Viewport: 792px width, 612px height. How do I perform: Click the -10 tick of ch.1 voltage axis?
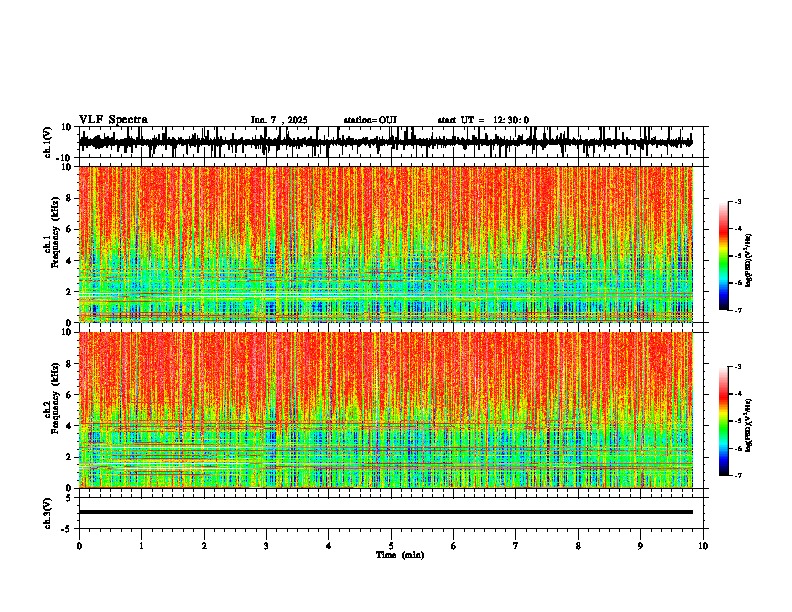[x=65, y=158]
